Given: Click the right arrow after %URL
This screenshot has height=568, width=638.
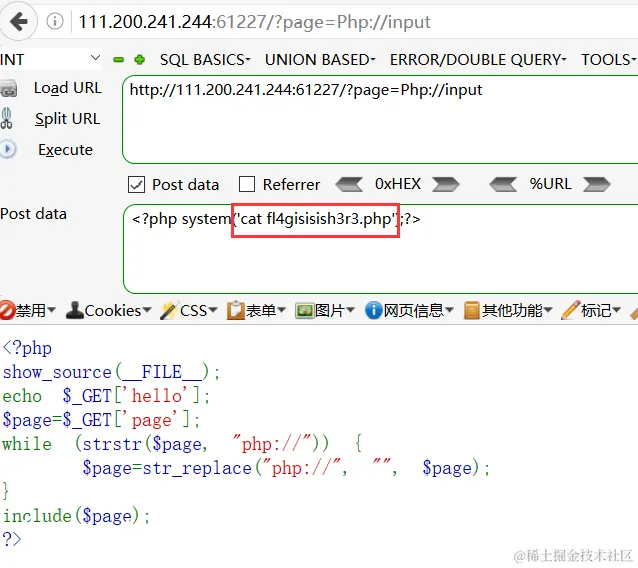Looking at the screenshot, I should tap(596, 184).
